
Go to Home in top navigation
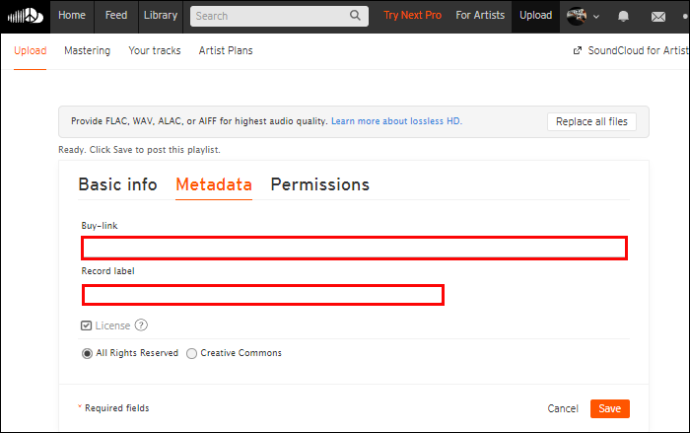coord(72,15)
